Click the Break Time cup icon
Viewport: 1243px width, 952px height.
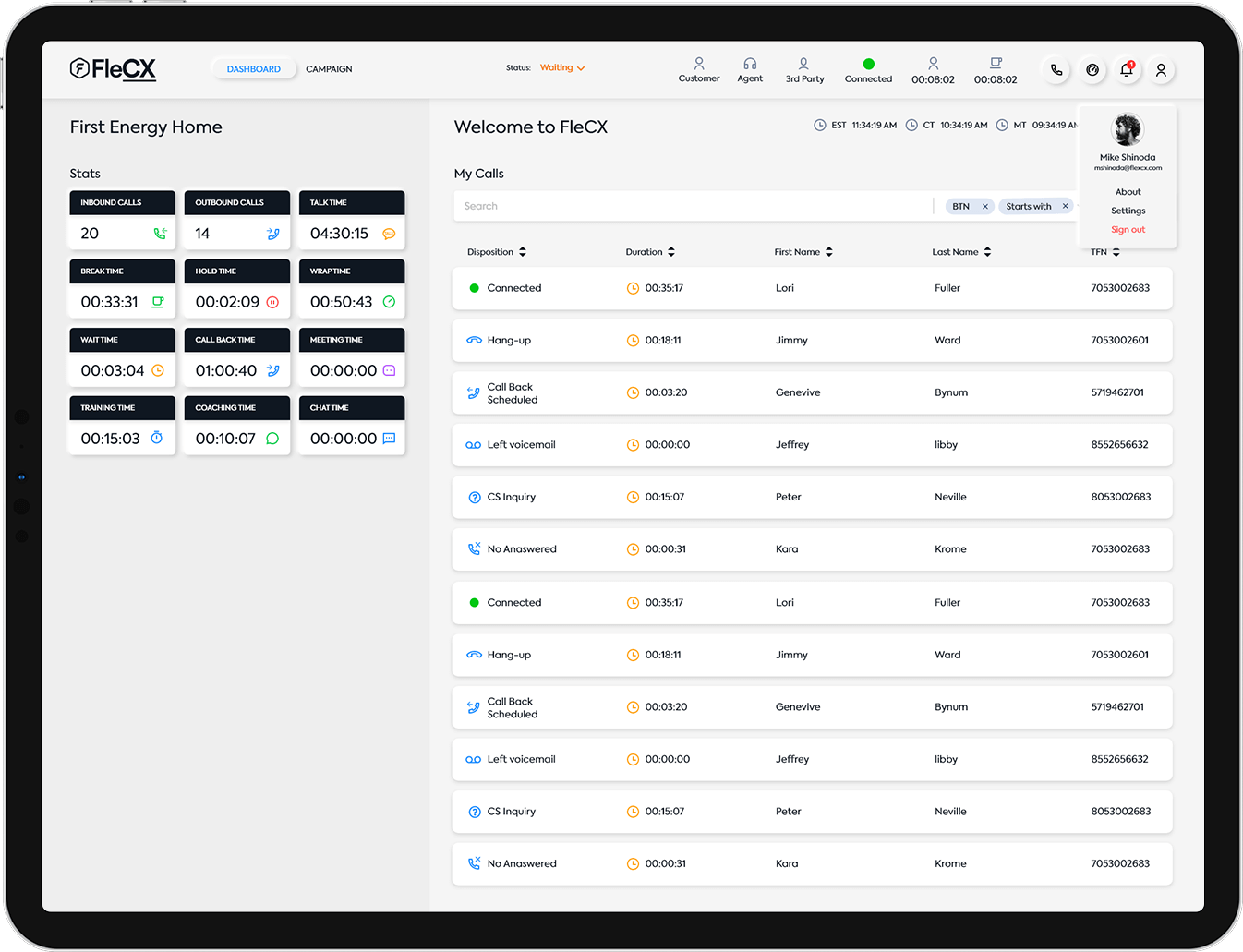[158, 302]
